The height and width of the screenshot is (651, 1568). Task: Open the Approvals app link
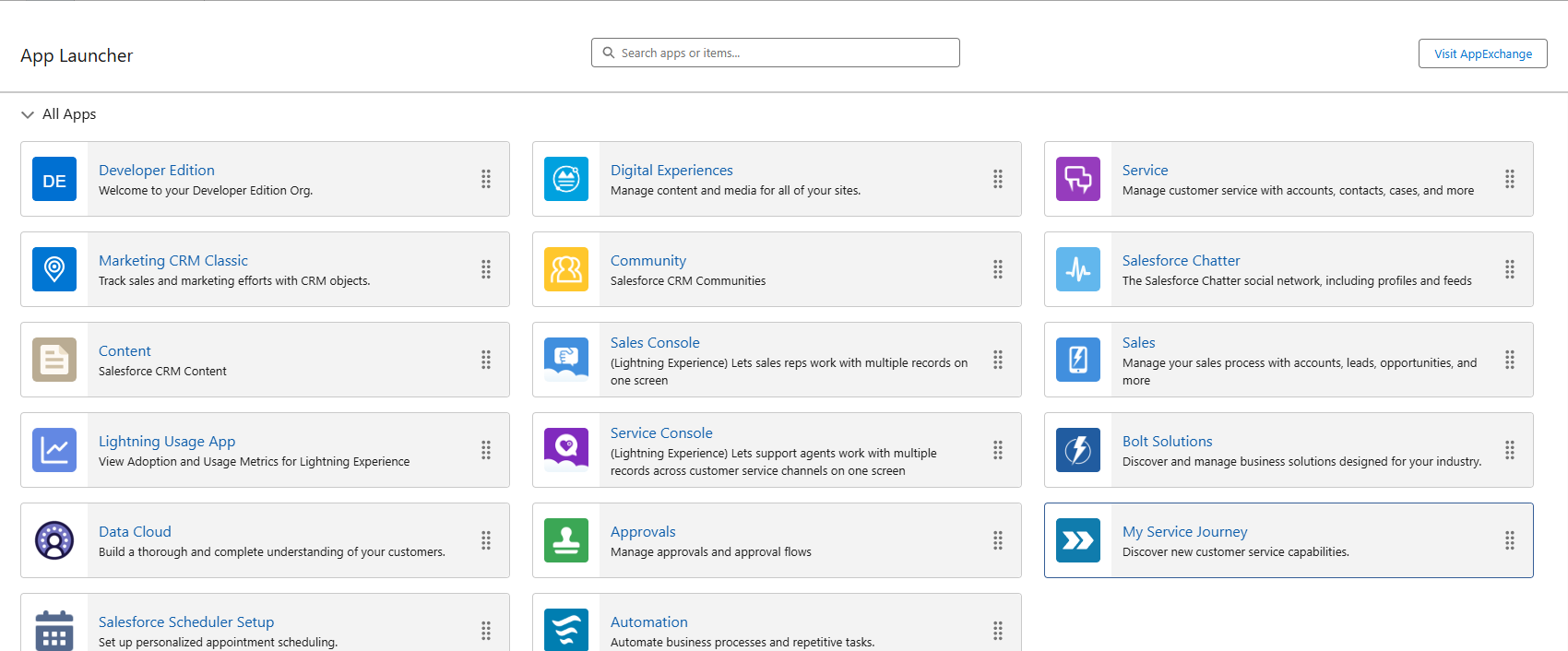pyautogui.click(x=643, y=531)
